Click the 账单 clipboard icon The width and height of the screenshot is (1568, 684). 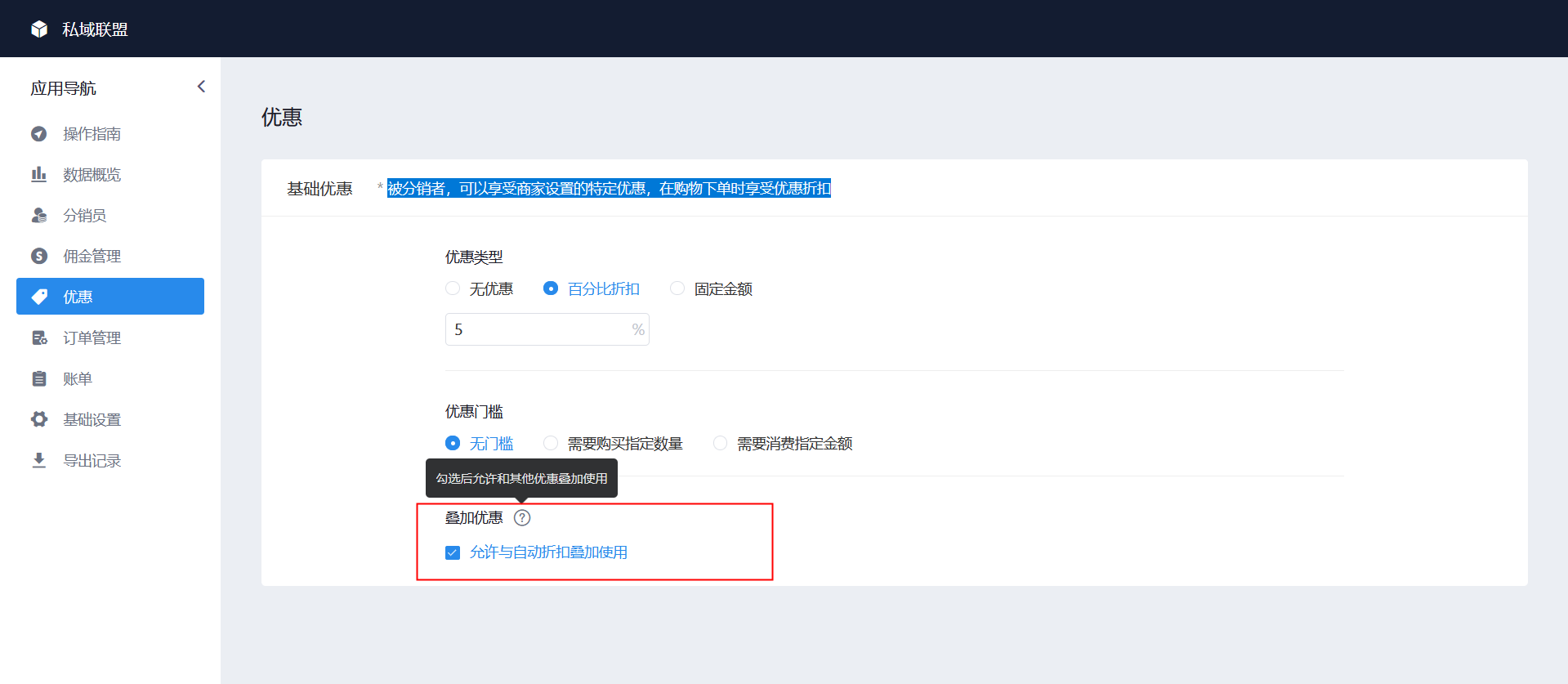(x=39, y=378)
